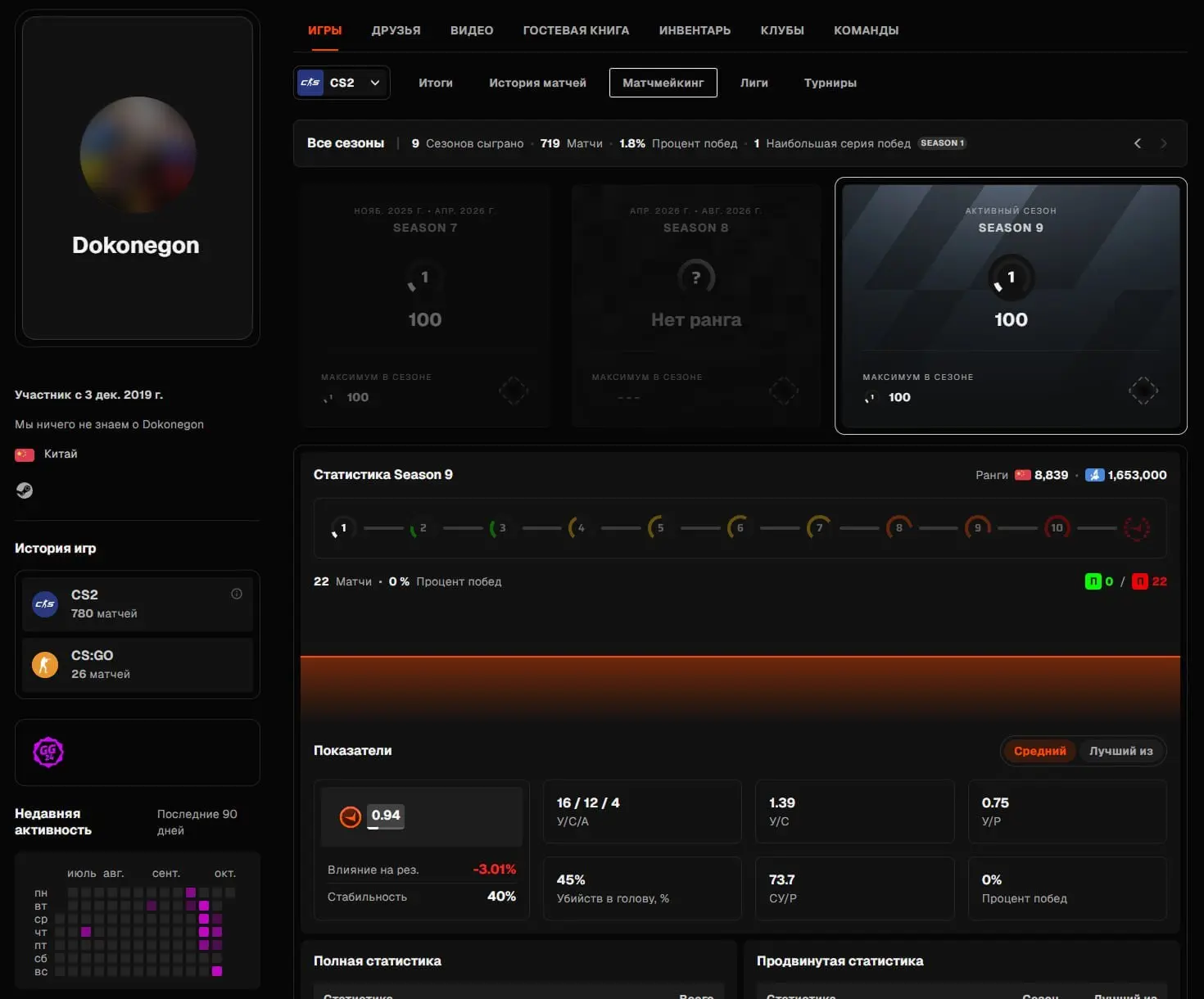Click the level 3 rank badge
Image resolution: width=1204 pixels, height=999 pixels.
501,528
